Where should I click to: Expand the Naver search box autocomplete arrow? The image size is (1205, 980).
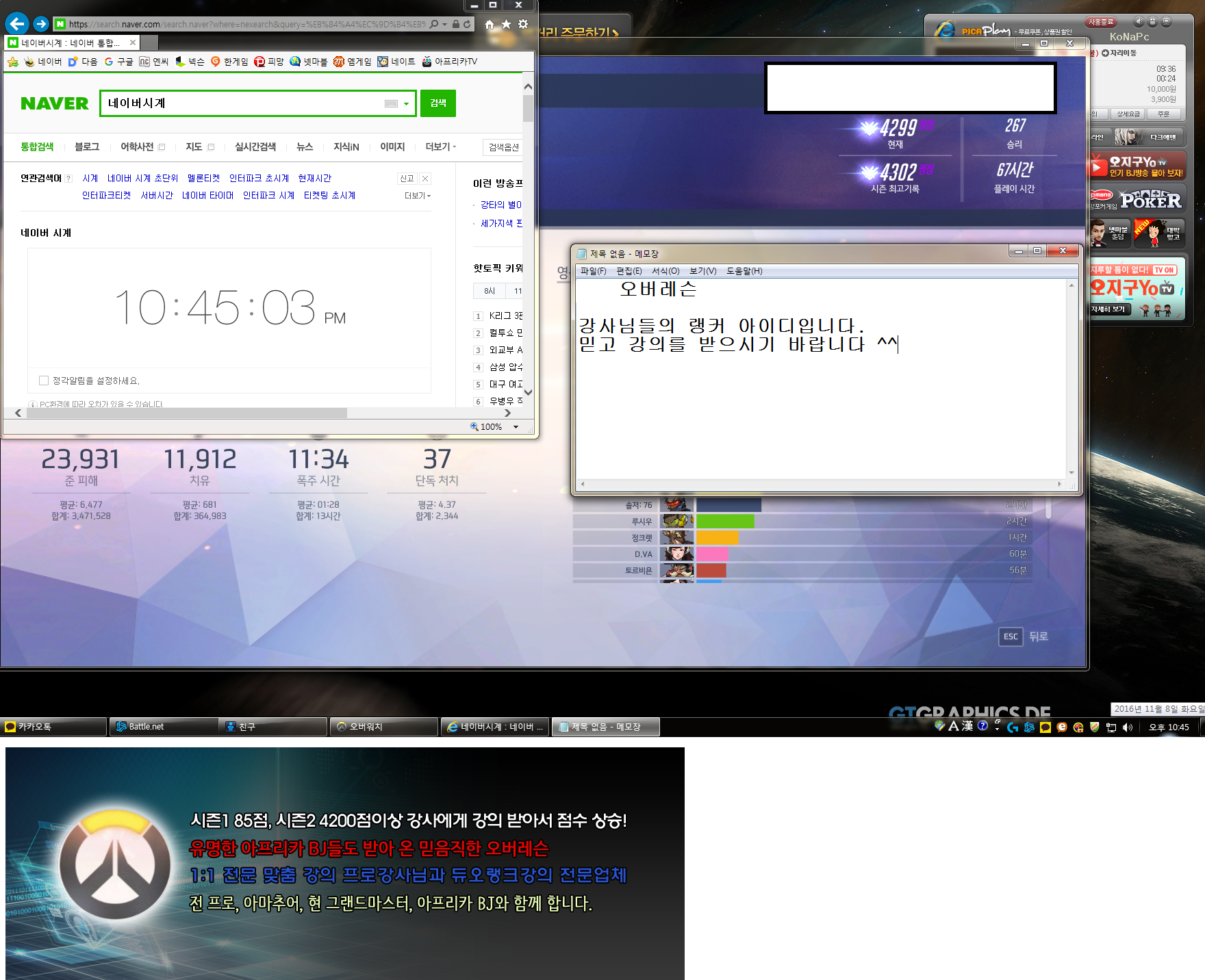(x=407, y=104)
